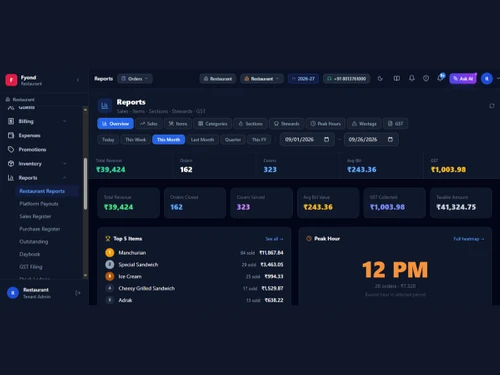Open the GST tab

[395, 124]
